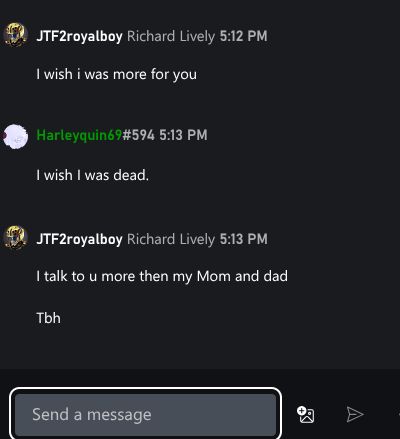Viewport: 400px width, 439px height.
Task: Click the Richard Lively name on 5:13 message
Action: (171, 239)
